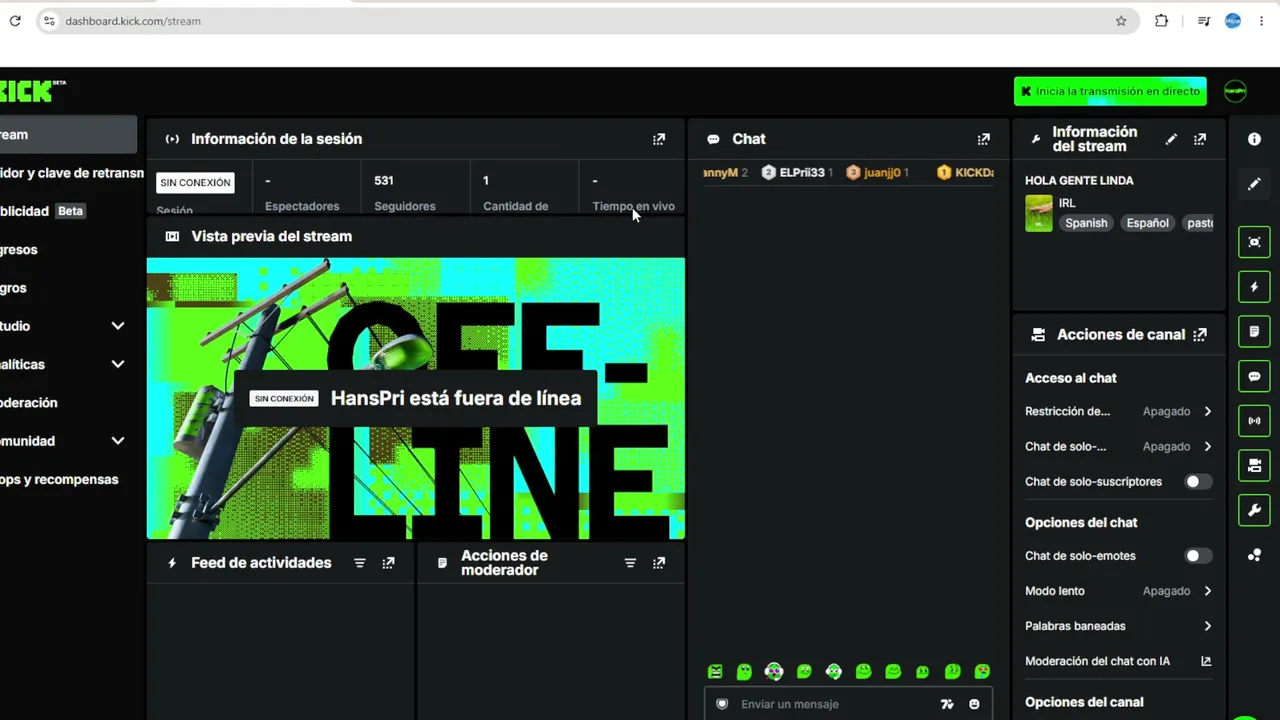Toggle Chat de solo-emotes switch

[x=1198, y=556]
